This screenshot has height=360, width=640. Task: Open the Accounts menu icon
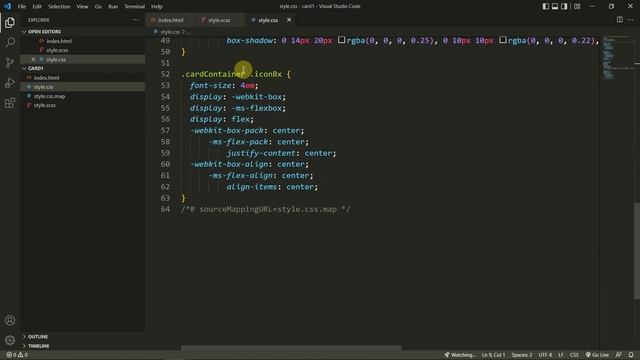[10, 320]
